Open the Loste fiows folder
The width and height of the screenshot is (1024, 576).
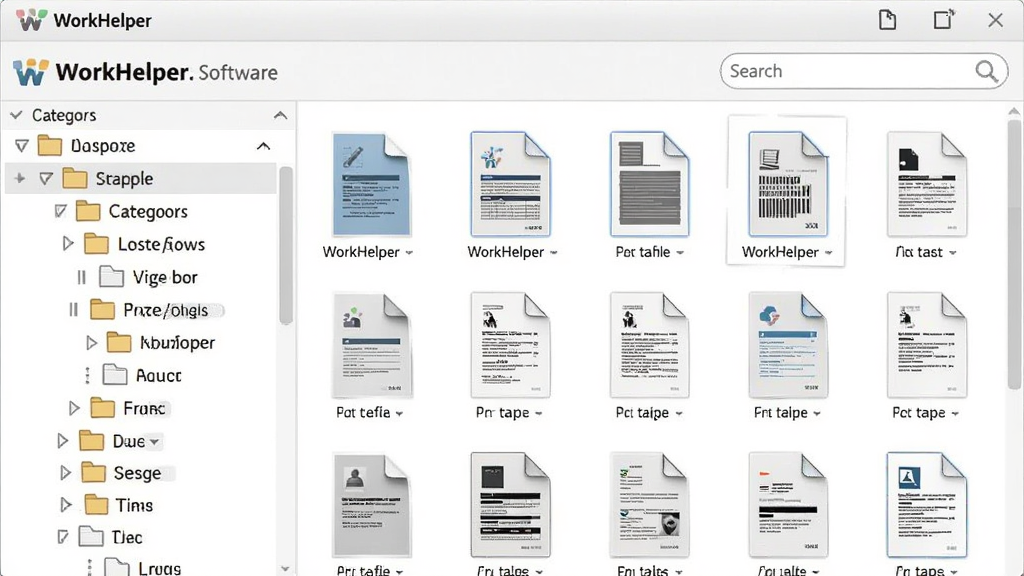coord(144,244)
